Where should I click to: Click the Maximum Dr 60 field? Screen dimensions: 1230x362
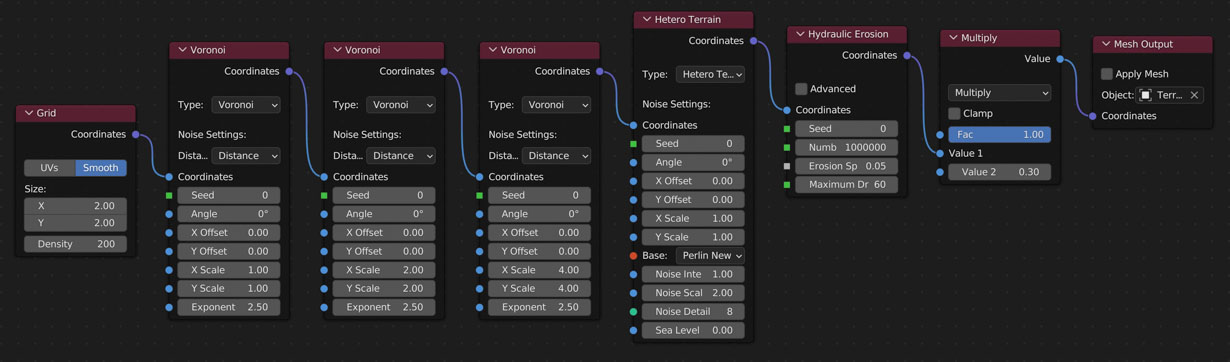(x=846, y=185)
